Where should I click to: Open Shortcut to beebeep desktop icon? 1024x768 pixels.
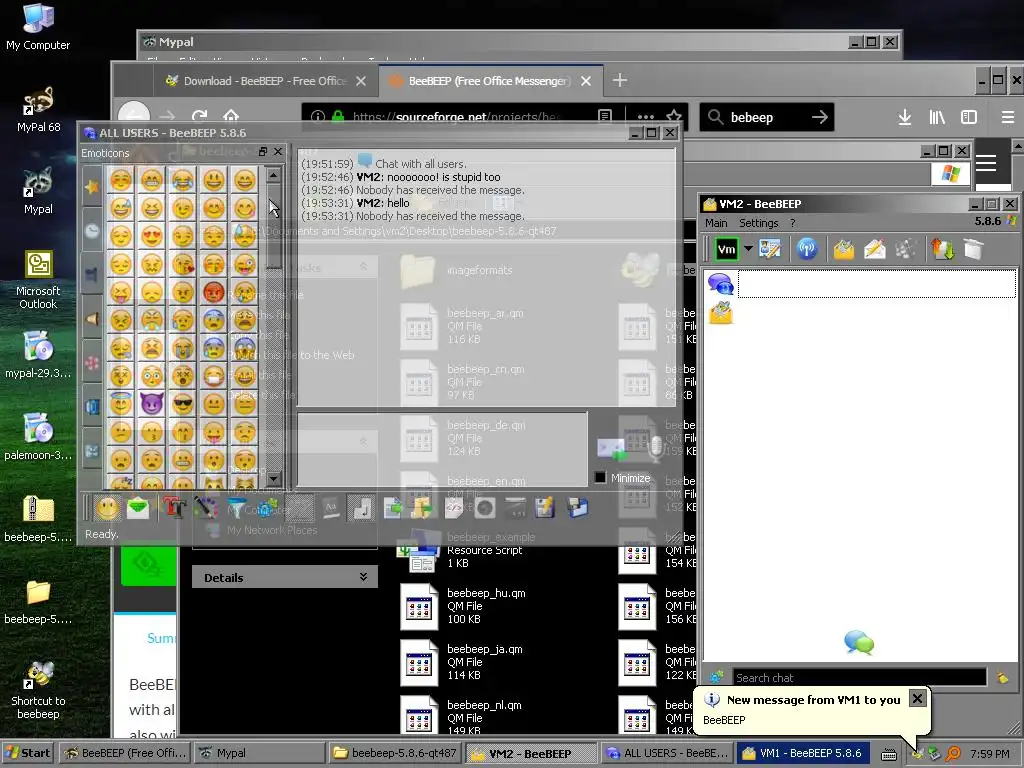[x=38, y=690]
